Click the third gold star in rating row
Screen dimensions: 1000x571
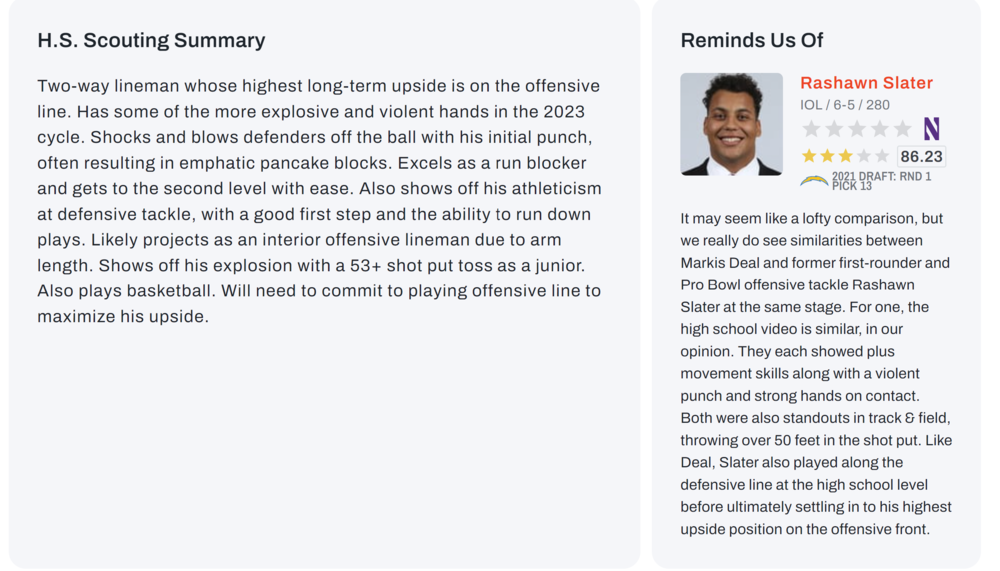(x=845, y=156)
